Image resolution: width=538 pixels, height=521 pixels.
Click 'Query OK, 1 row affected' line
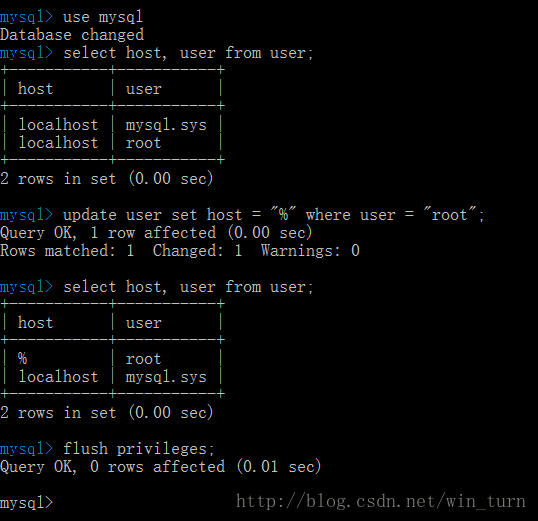click(156, 233)
